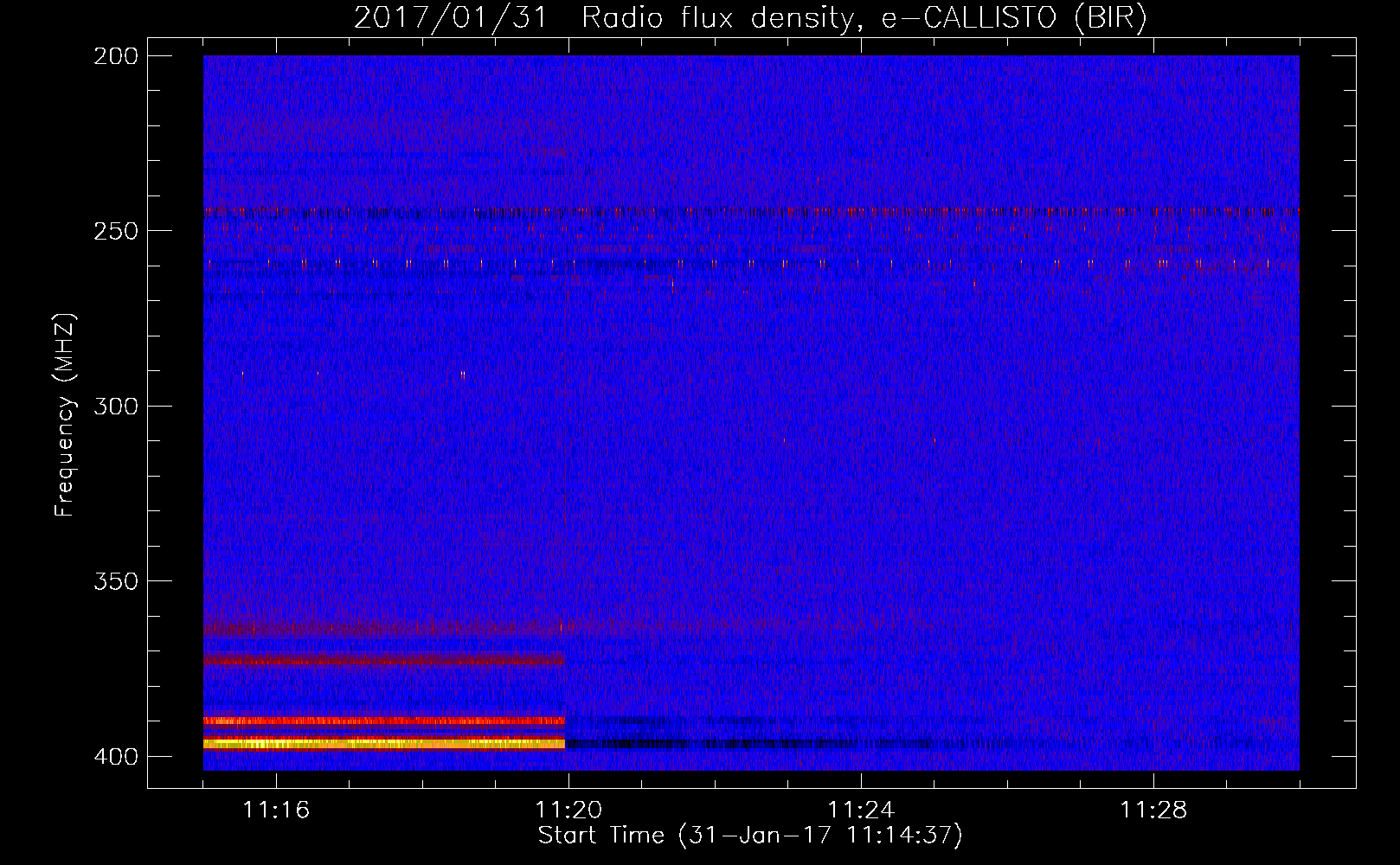Click the 11:24 time tick label

[861, 810]
